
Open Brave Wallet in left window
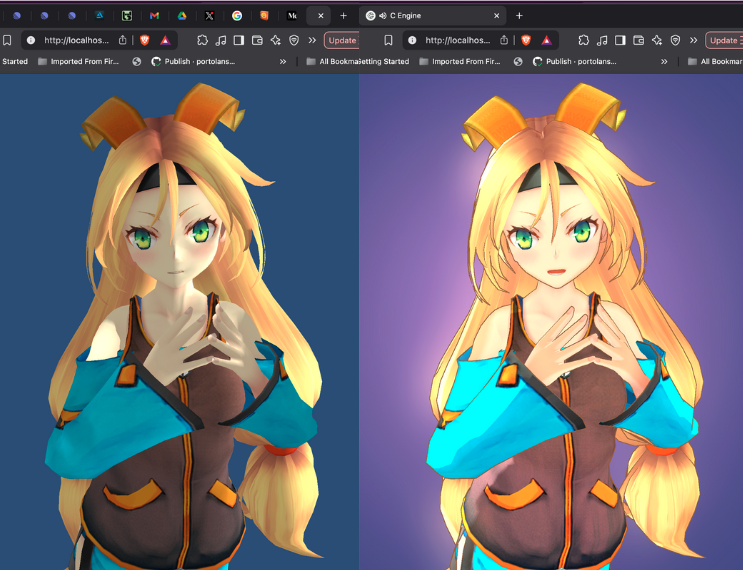tap(257, 40)
